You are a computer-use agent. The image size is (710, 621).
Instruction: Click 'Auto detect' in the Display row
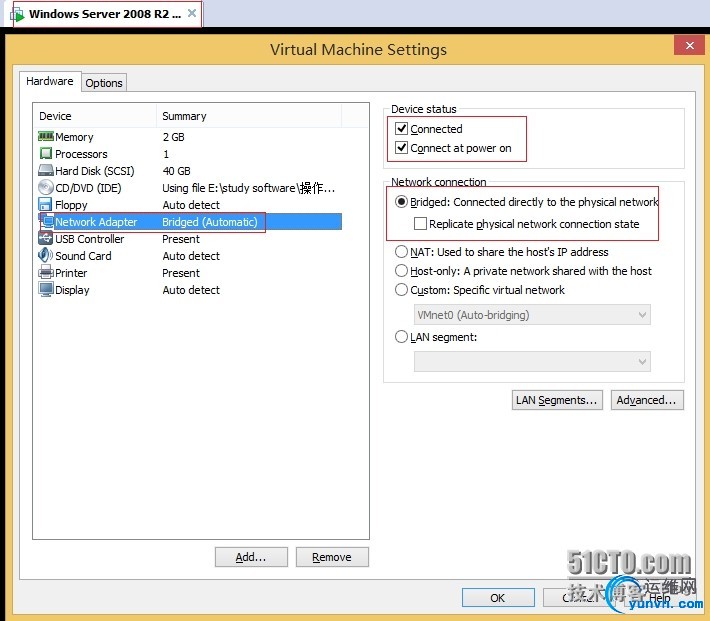coord(191,290)
